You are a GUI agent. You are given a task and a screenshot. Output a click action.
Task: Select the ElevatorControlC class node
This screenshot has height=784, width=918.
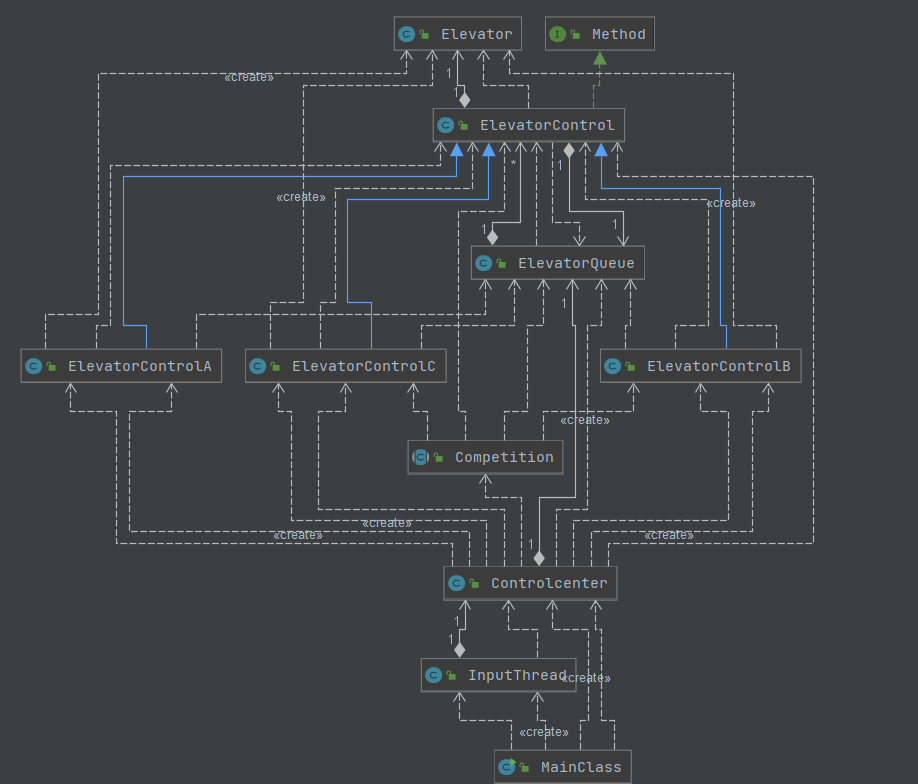[345, 366]
